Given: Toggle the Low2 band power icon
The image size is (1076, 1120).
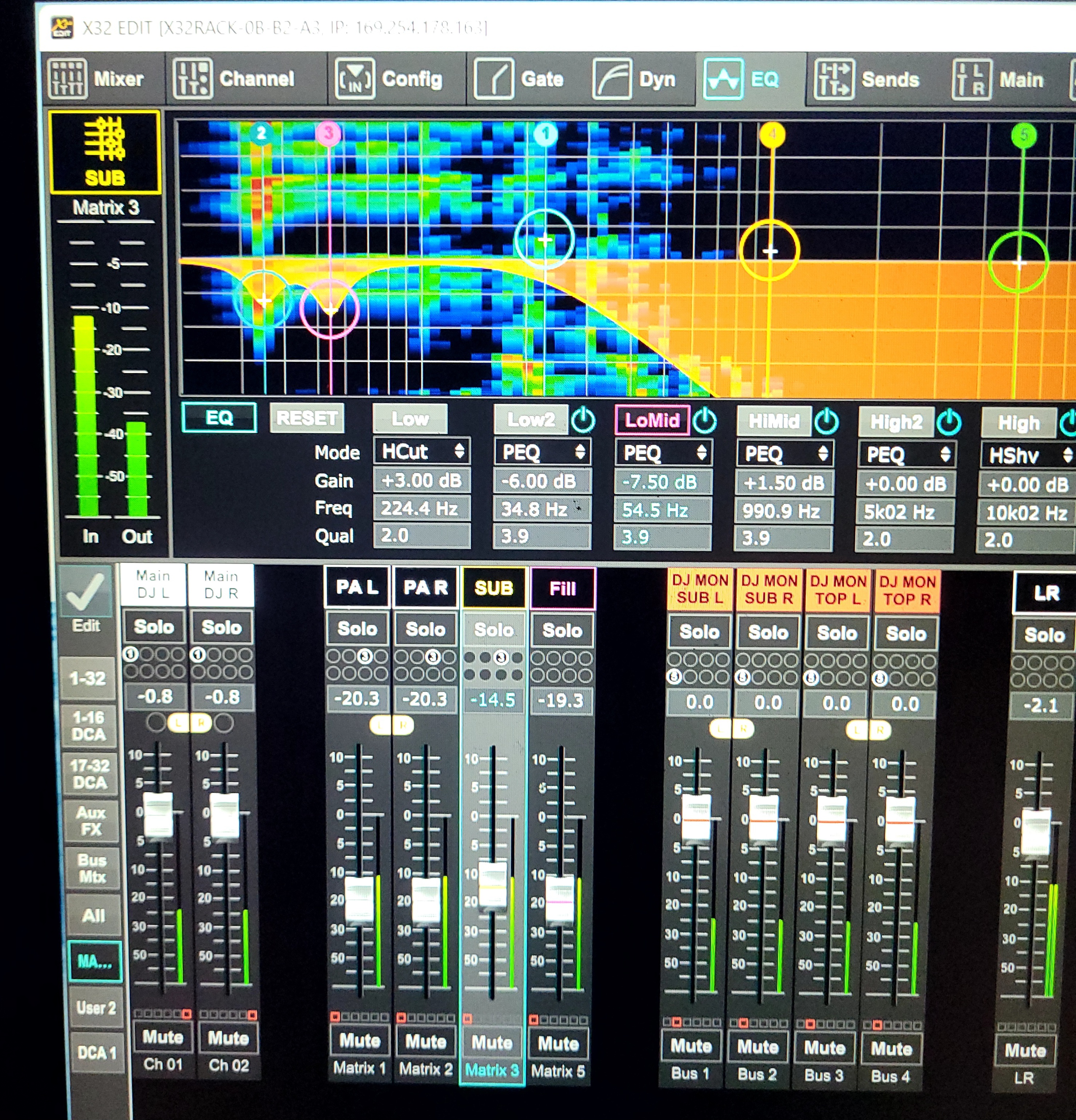Looking at the screenshot, I should 583,421.
